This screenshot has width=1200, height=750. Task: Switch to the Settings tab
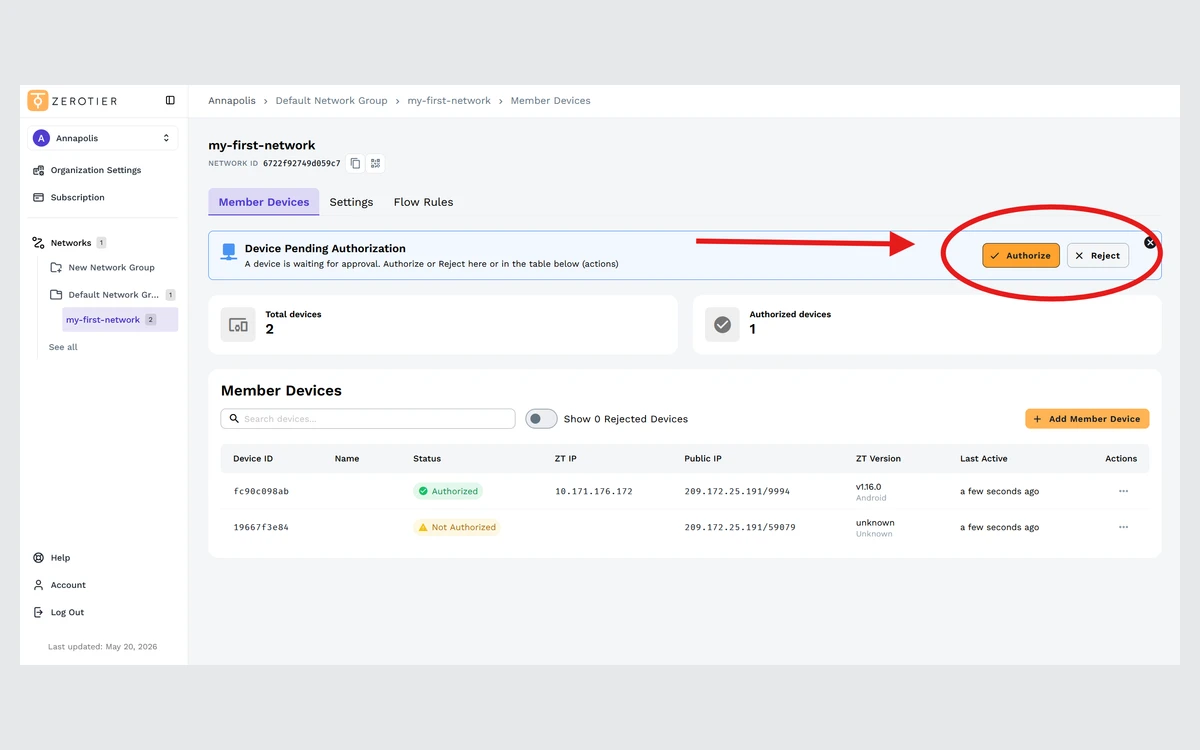click(x=351, y=202)
